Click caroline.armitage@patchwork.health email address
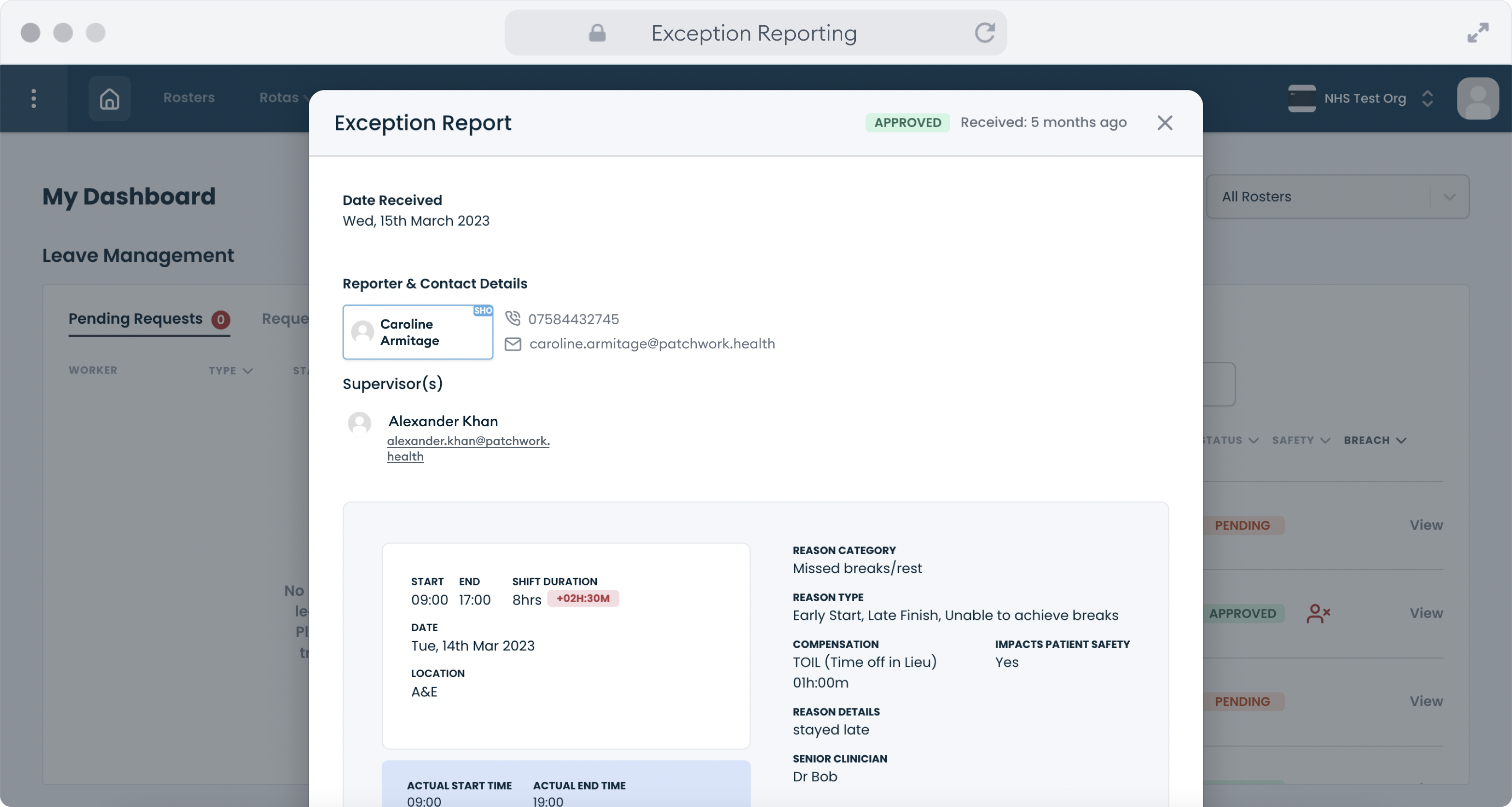The width and height of the screenshot is (1512, 807). pyautogui.click(x=652, y=344)
